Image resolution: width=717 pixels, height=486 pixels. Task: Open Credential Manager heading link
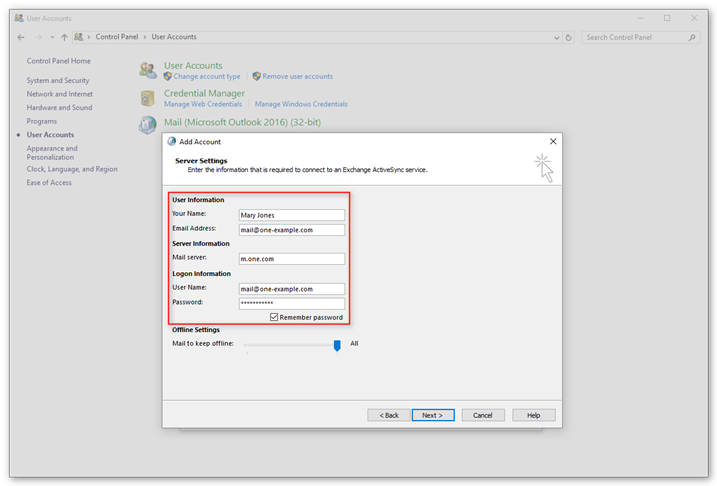pos(204,93)
